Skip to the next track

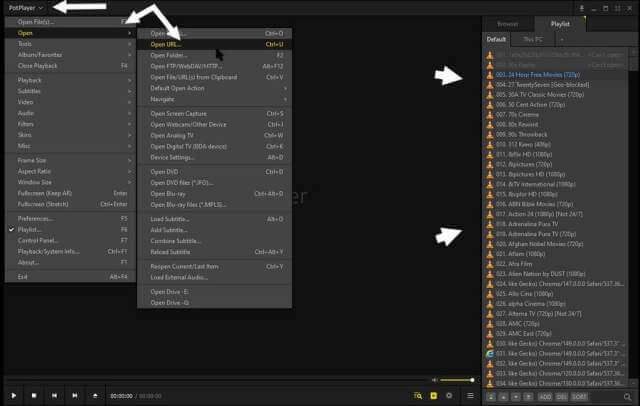coord(75,395)
